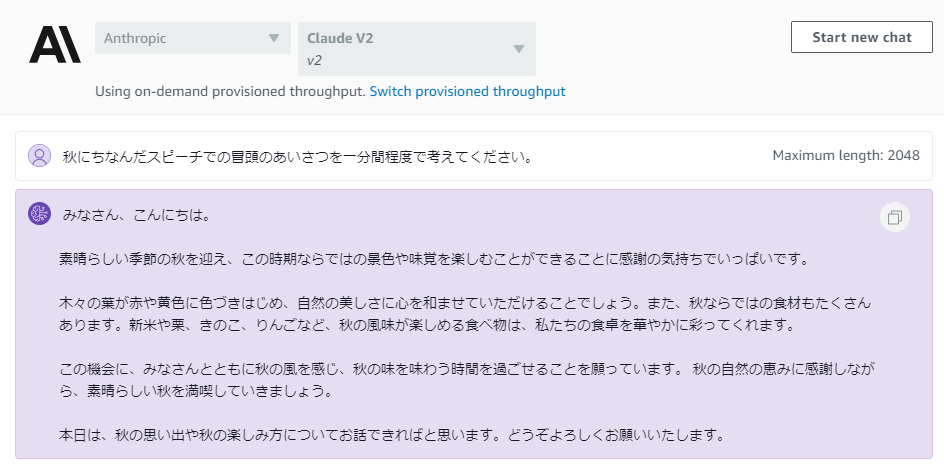Open the Anthropic provider dropdown
Screen dimensions: 944x474
pyautogui.click(x=193, y=38)
